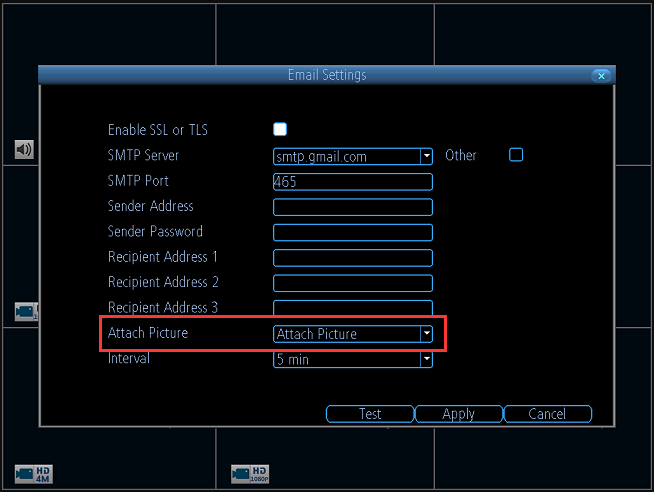Close the Email Settings dialog
Screen dimensions: 654x492
(601, 76)
